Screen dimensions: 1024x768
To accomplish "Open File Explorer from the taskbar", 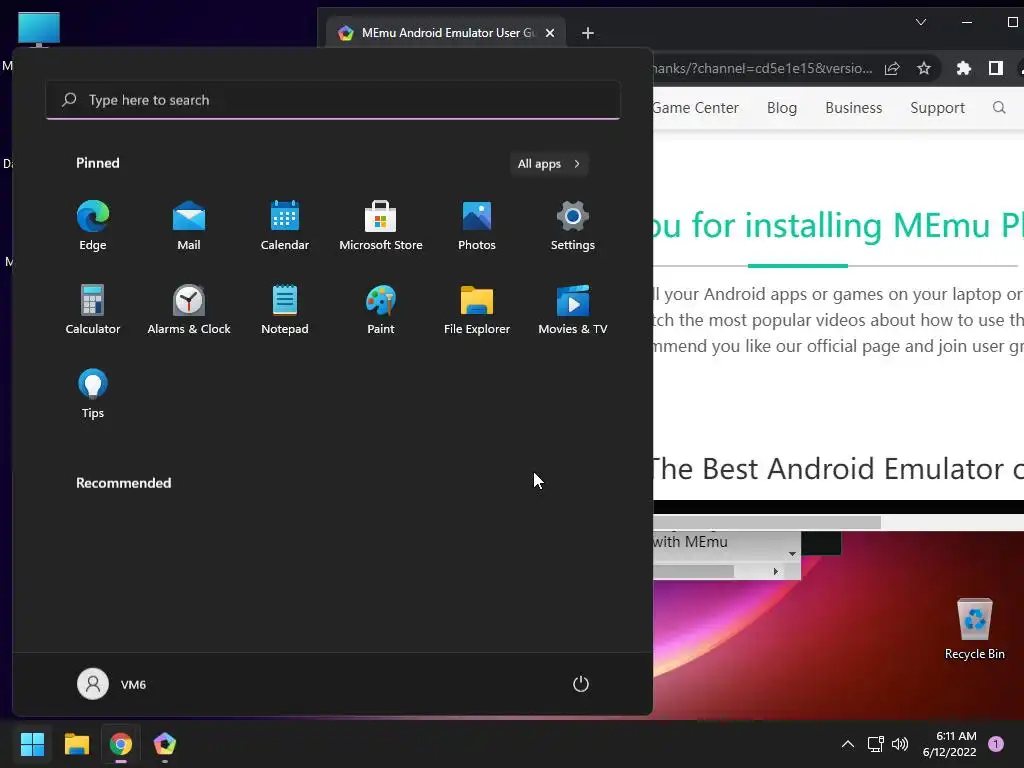I will [x=76, y=744].
